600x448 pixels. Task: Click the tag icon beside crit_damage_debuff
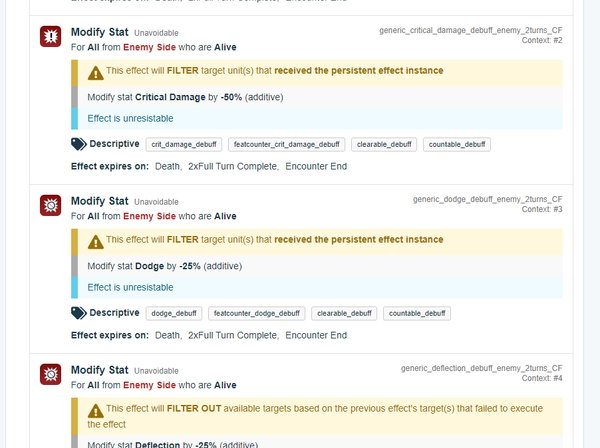click(79, 144)
